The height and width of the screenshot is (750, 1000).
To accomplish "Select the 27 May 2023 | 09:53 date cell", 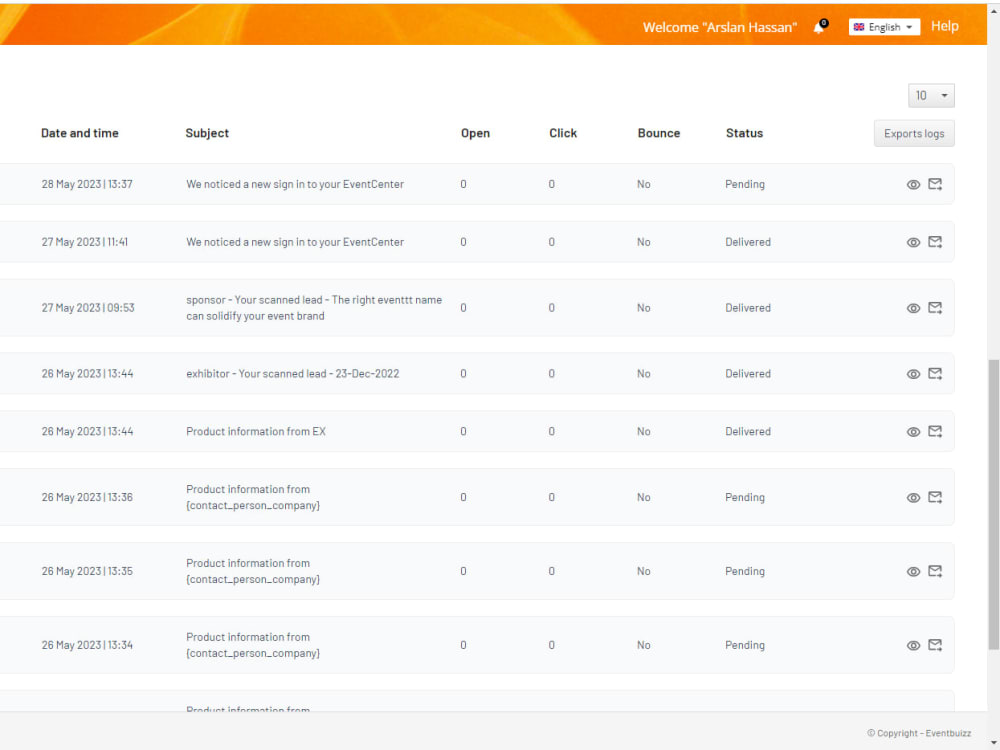I will click(88, 308).
